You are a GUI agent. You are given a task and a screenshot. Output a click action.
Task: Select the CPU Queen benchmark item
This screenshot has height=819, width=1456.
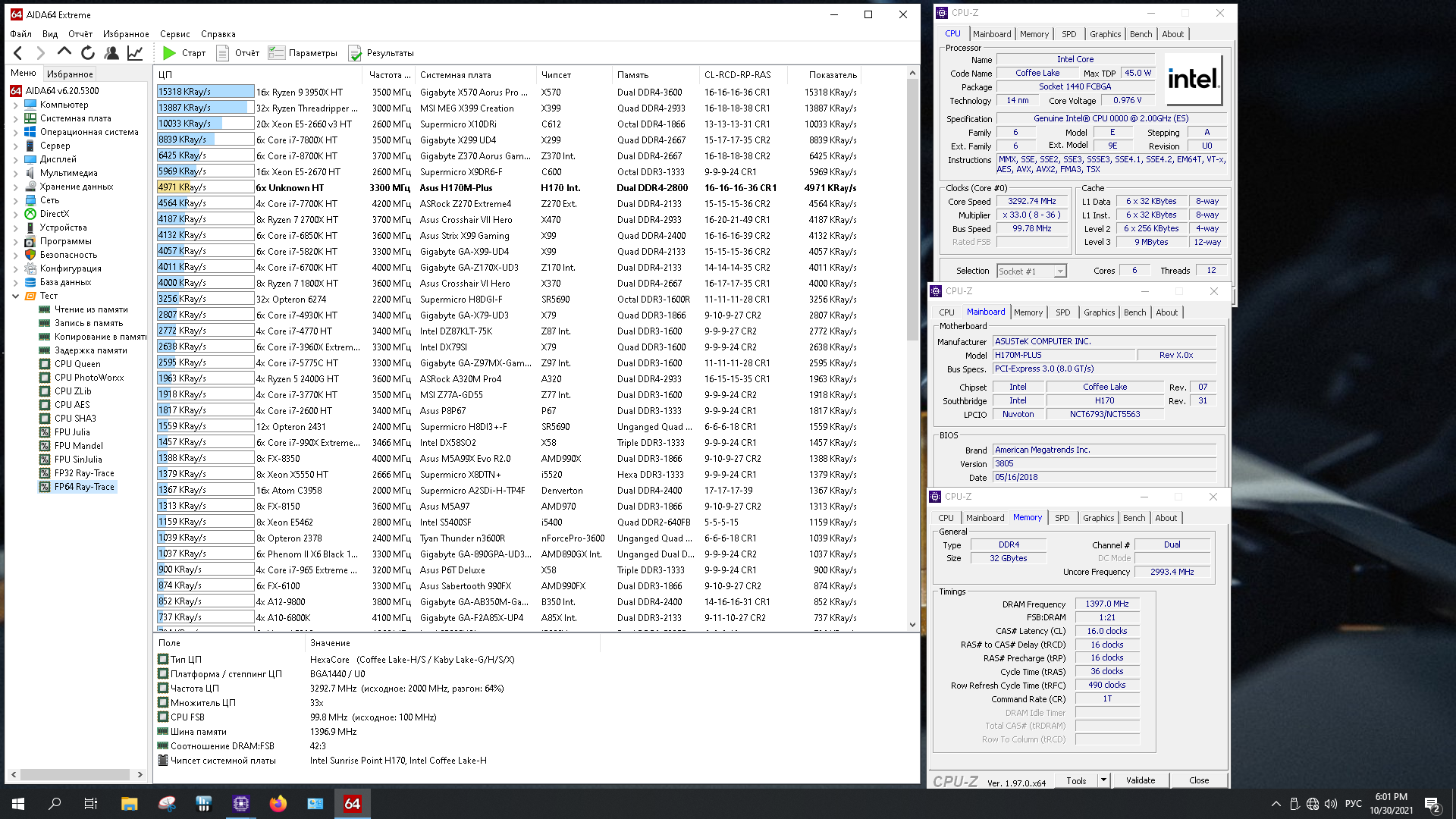point(77,364)
